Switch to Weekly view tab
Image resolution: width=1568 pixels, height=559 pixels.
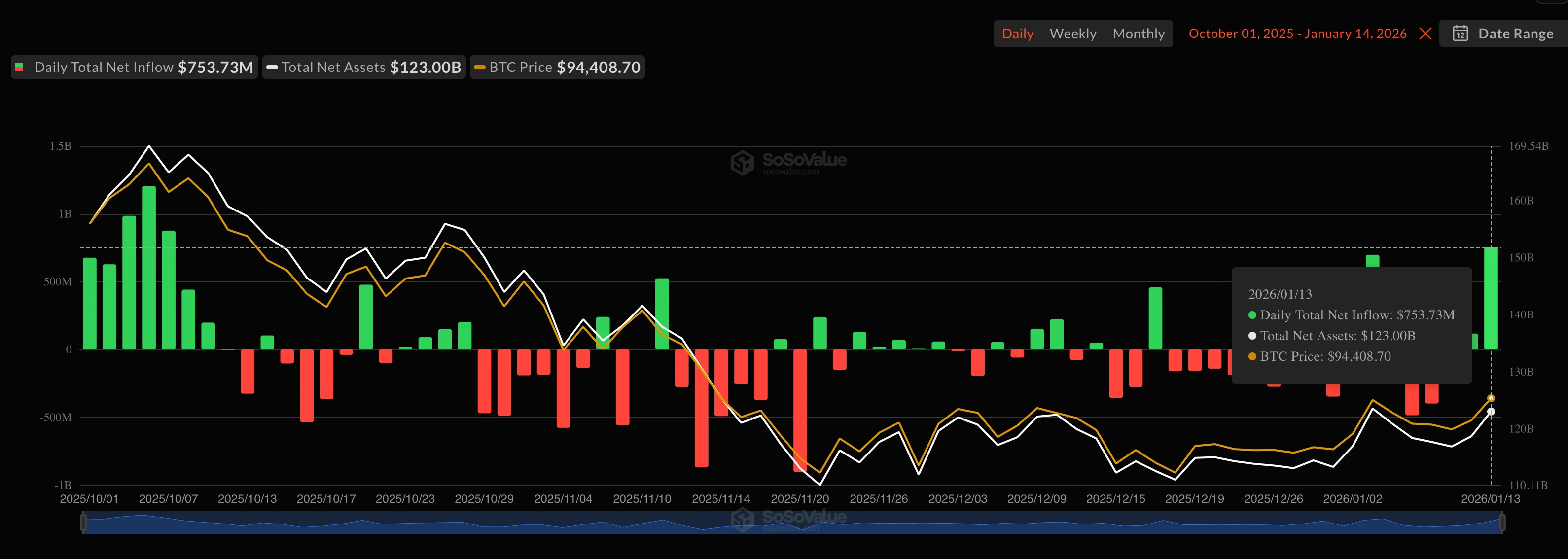click(1072, 34)
